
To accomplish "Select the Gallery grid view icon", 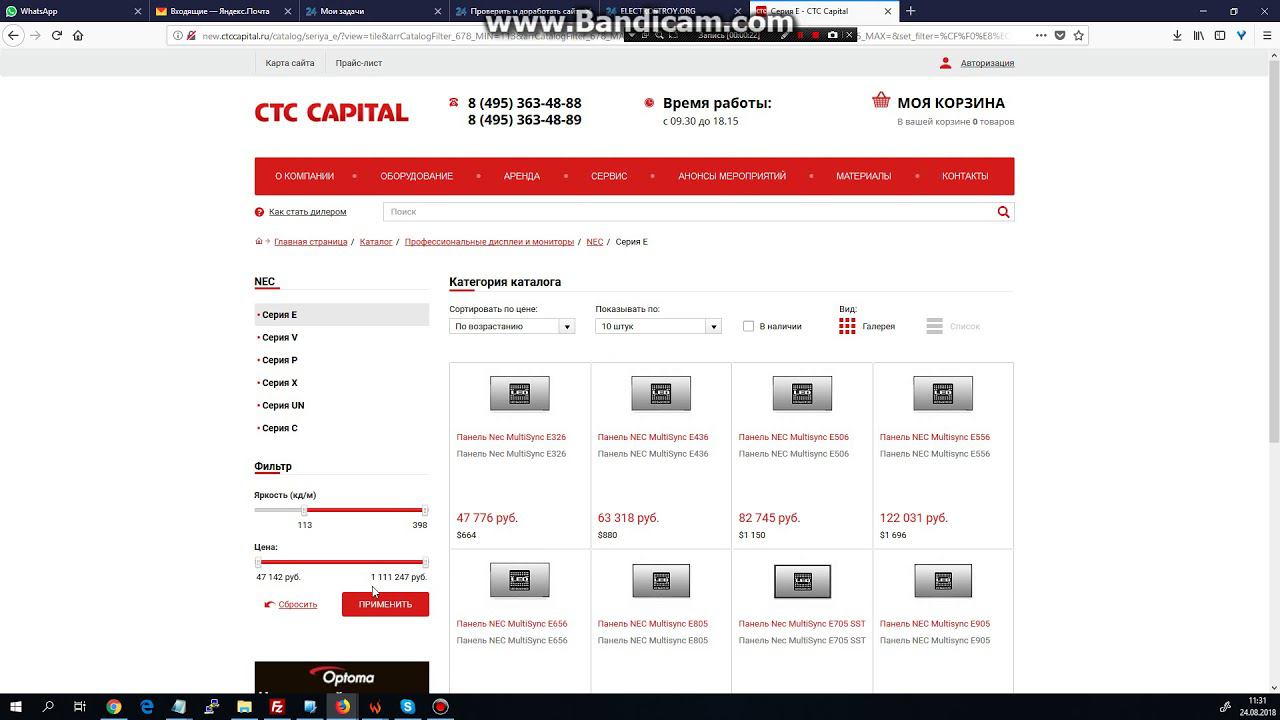I will coord(847,326).
